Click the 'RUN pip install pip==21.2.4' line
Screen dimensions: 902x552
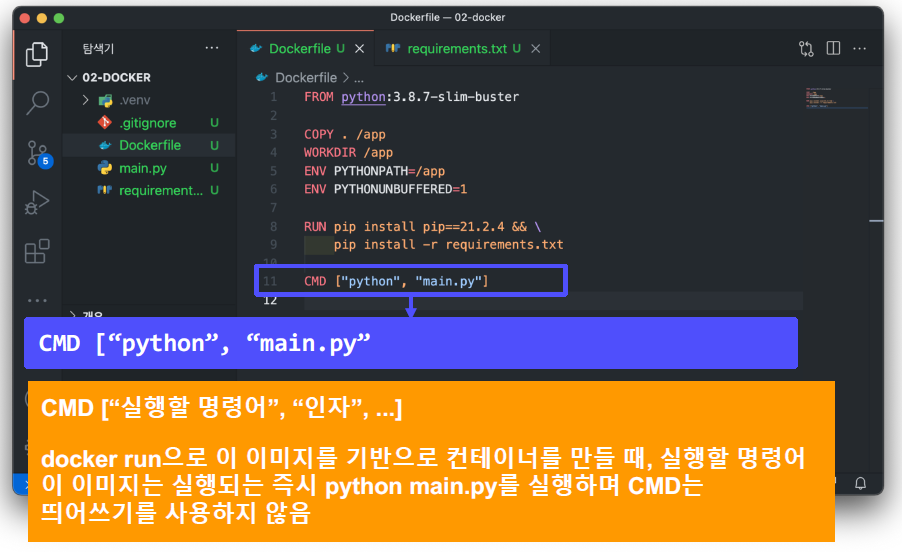tap(422, 227)
